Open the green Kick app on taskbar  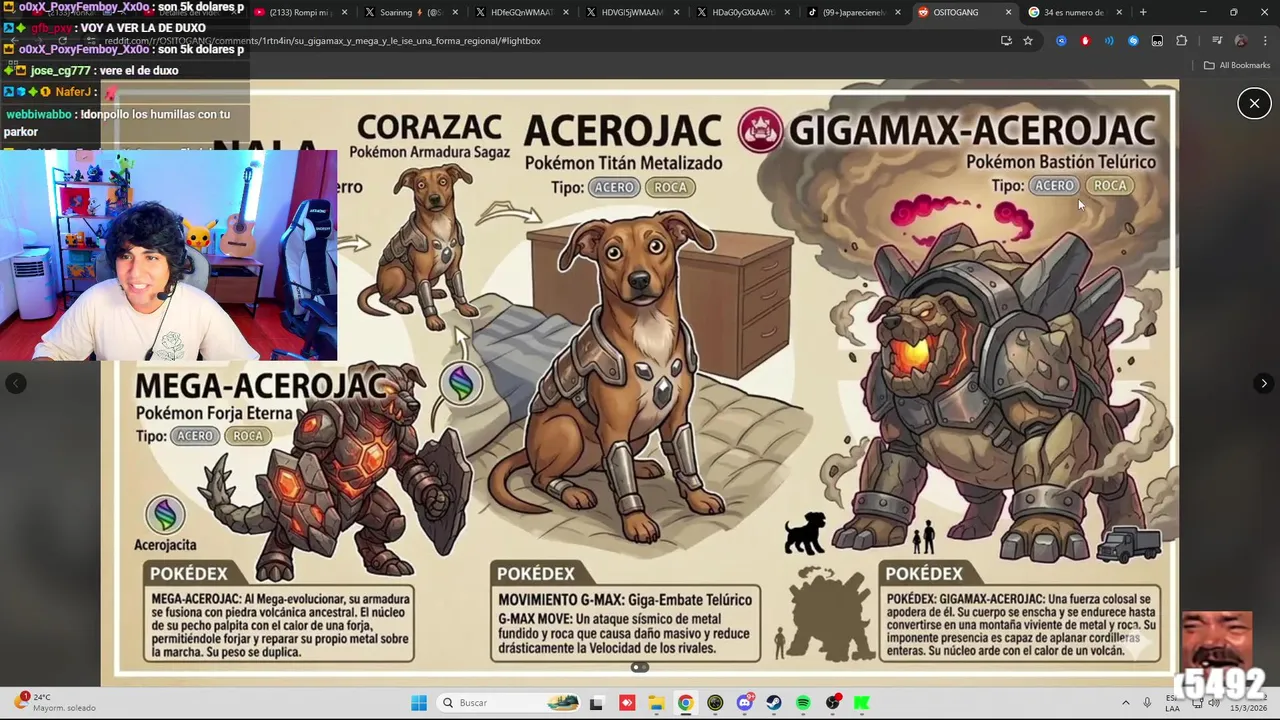861,703
